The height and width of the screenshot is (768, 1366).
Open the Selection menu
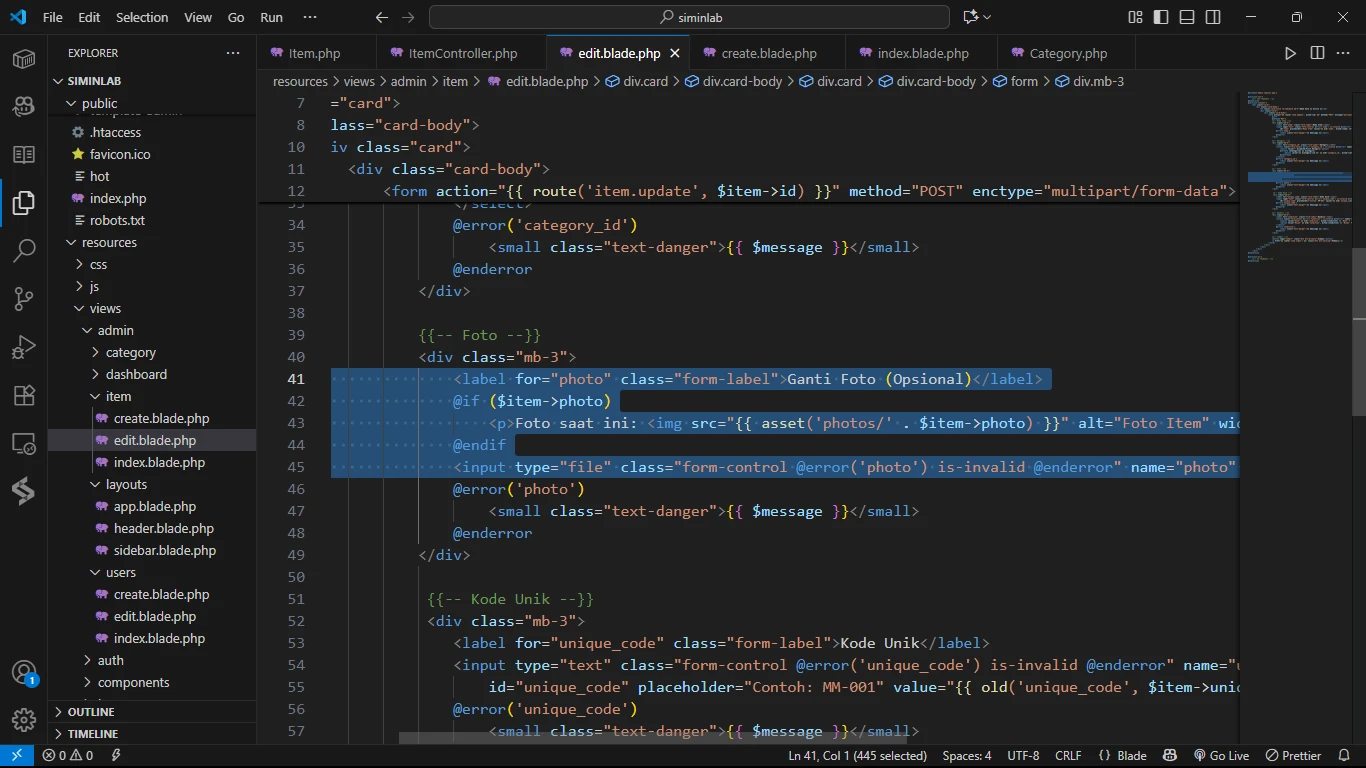142,17
